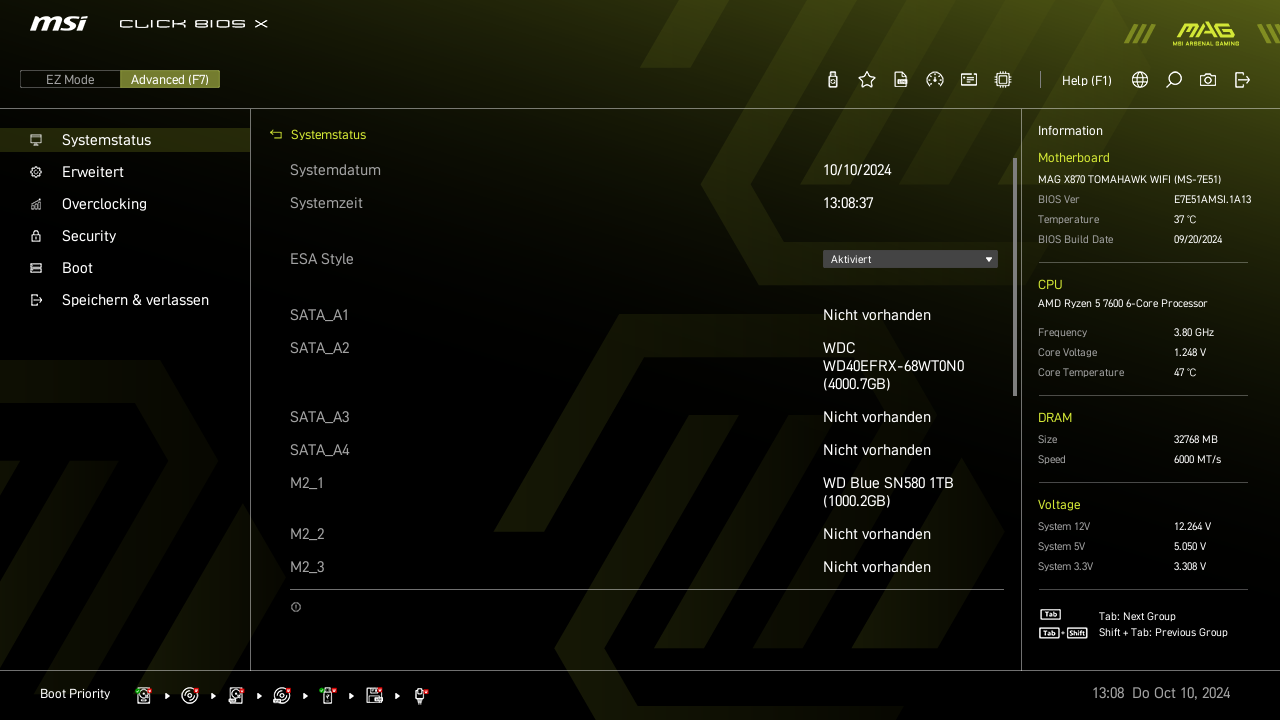1280x720 pixels.
Task: Open the M-Flash USB update icon
Action: pyautogui.click(x=833, y=80)
